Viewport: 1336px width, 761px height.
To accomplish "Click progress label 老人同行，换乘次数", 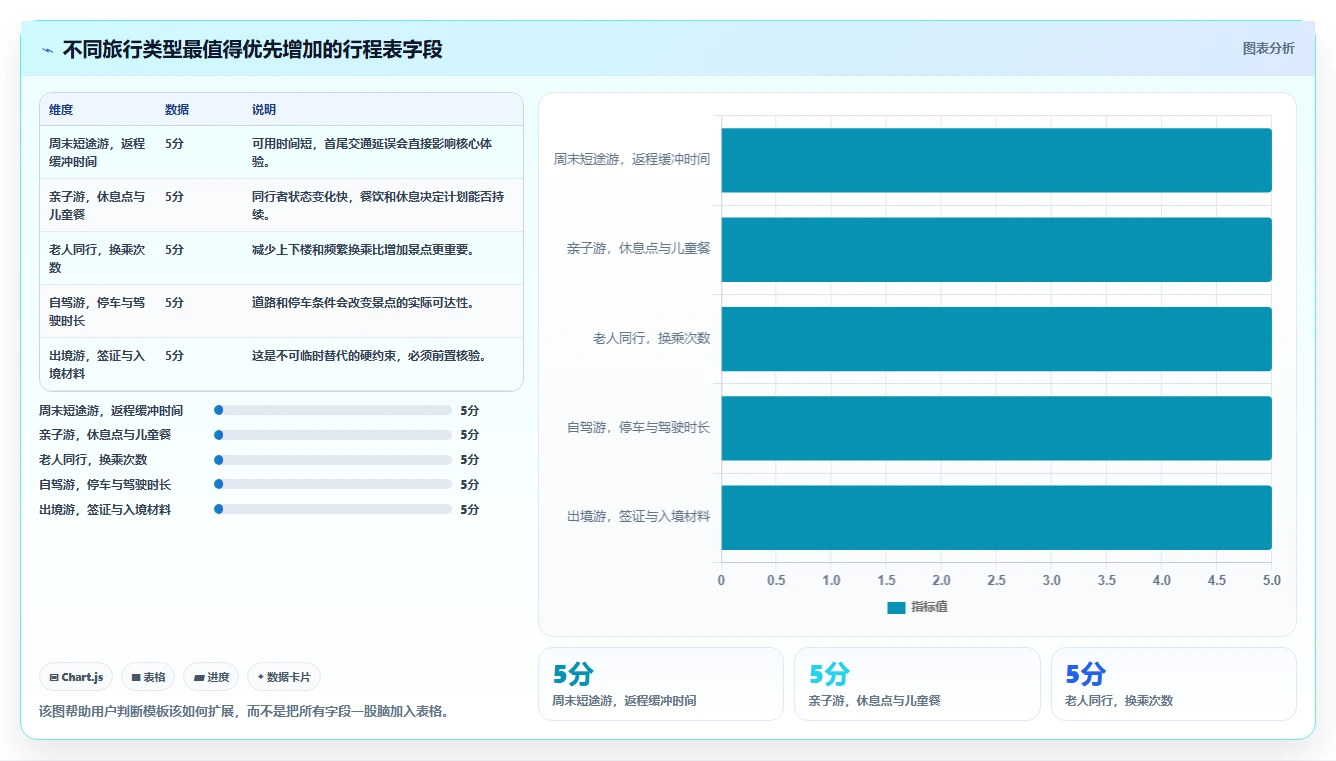I will [x=93, y=460].
